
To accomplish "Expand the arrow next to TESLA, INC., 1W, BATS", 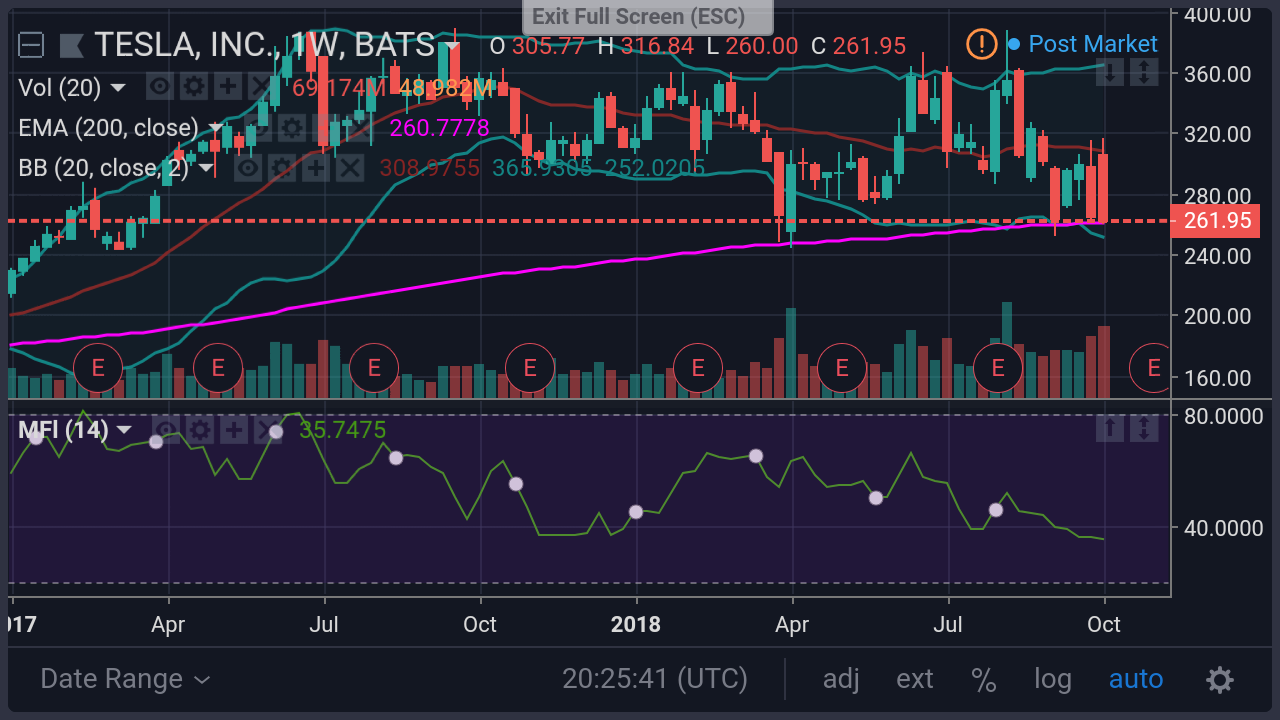I will pyautogui.click(x=453, y=46).
